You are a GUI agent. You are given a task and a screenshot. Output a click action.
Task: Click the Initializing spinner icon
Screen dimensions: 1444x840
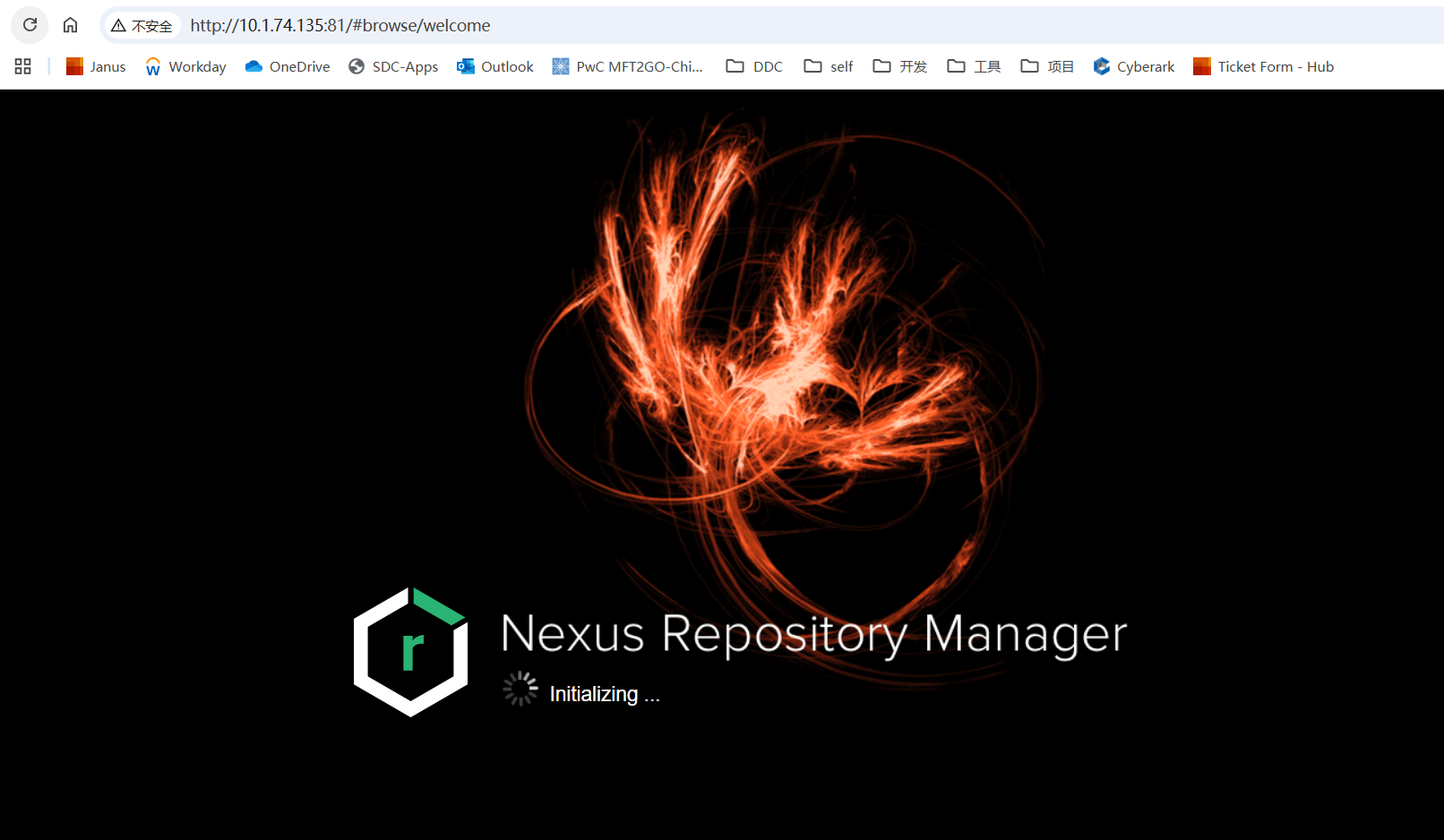pos(520,689)
